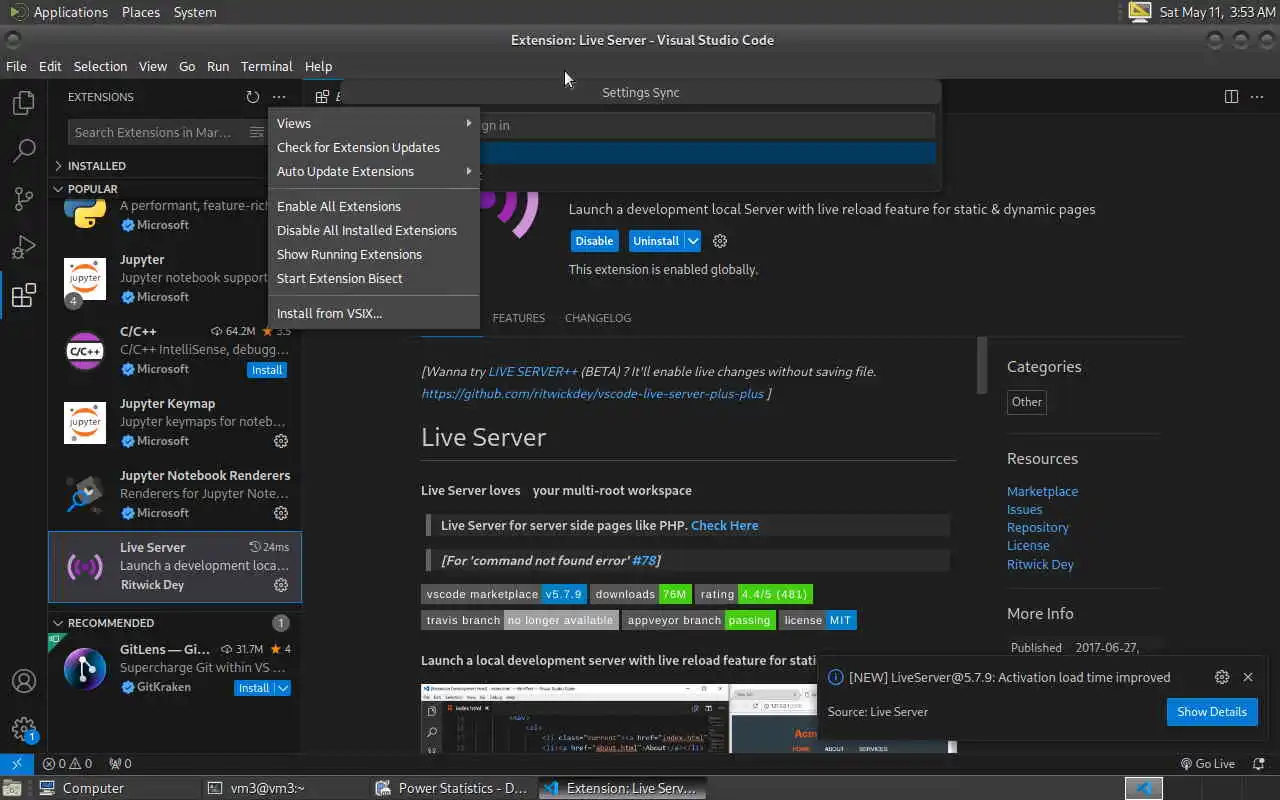Viewport: 1280px width, 800px height.
Task: Refresh the extensions list
Action: [252, 97]
